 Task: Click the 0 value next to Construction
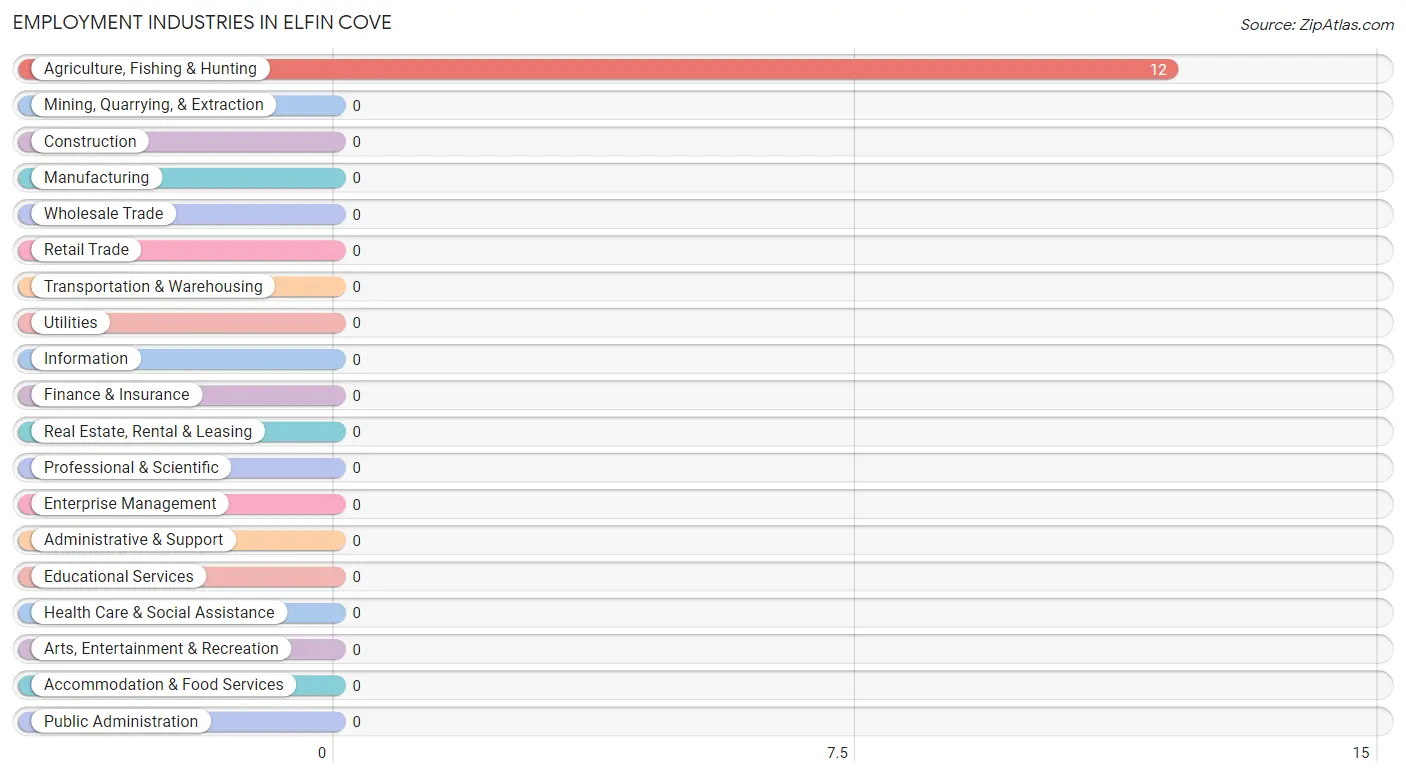356,142
